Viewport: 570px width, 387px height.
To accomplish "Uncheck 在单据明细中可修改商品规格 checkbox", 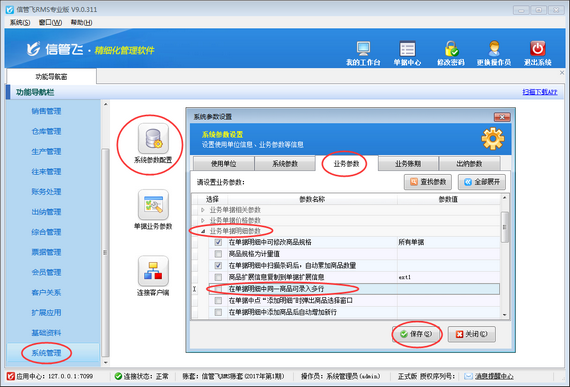I will (x=218, y=242).
